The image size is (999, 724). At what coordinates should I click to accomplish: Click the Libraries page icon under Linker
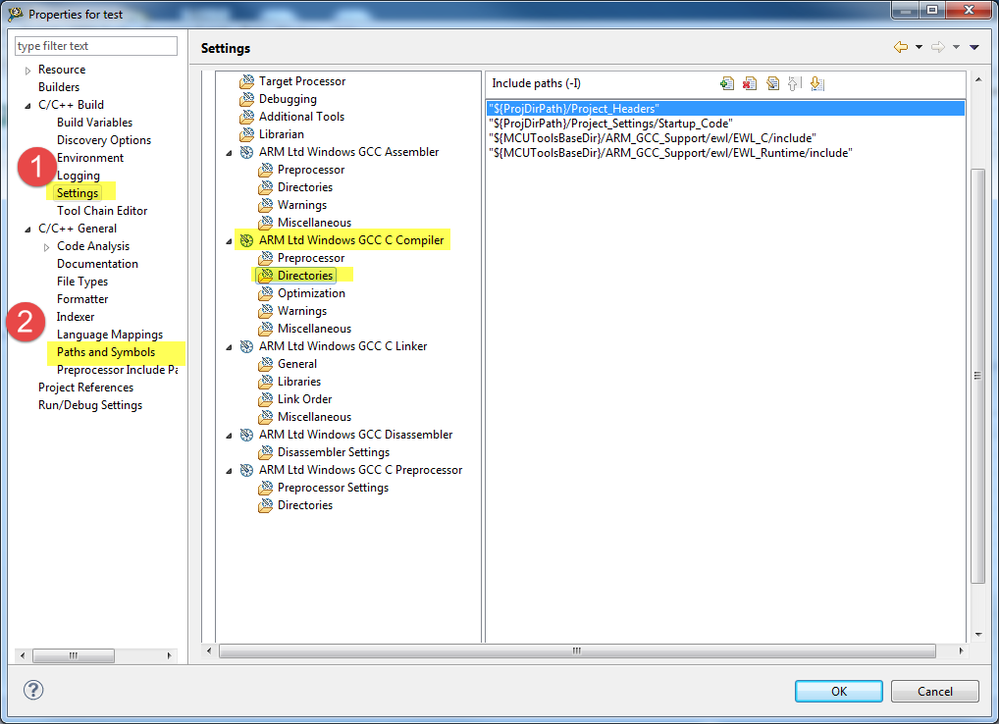[266, 382]
